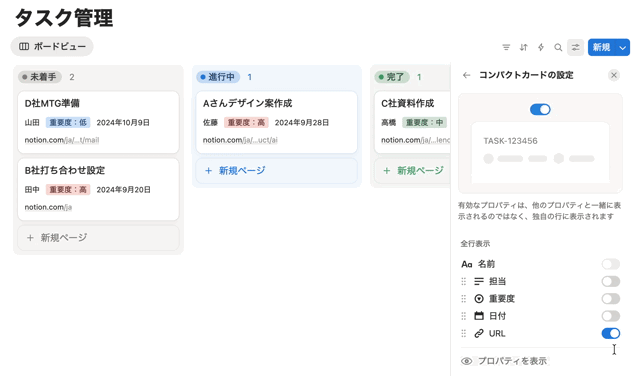The image size is (640, 376).
Task: Click the calendar icon of 日付 property
Action: click(479, 316)
